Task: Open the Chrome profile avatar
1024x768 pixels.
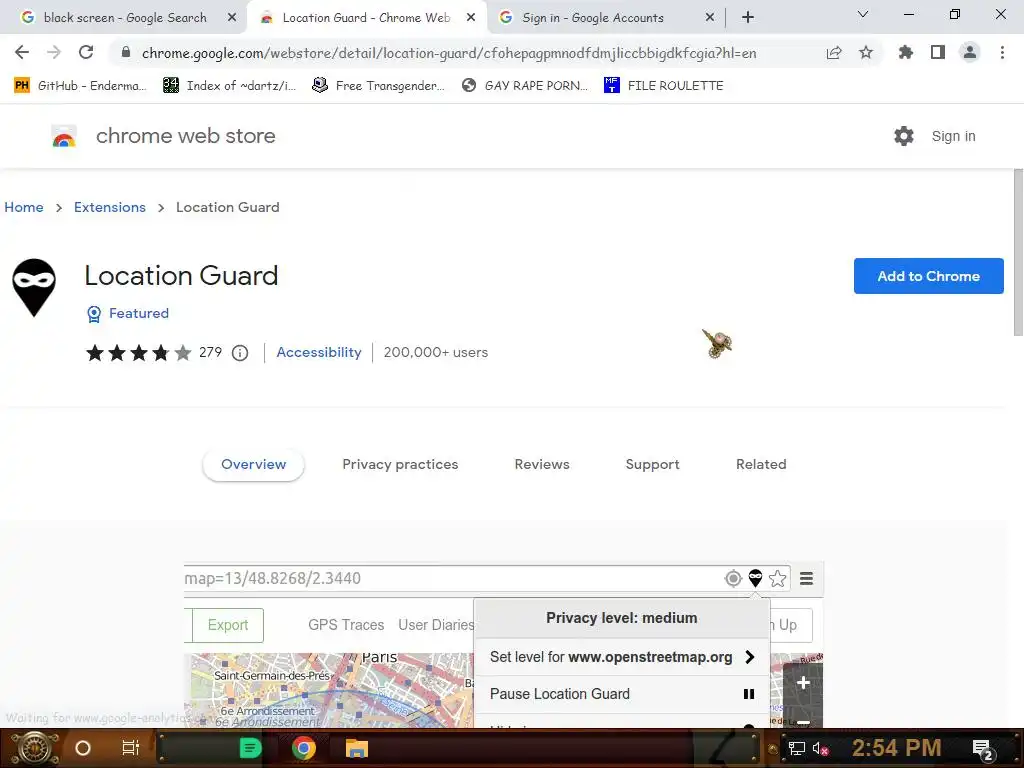Action: [970, 52]
